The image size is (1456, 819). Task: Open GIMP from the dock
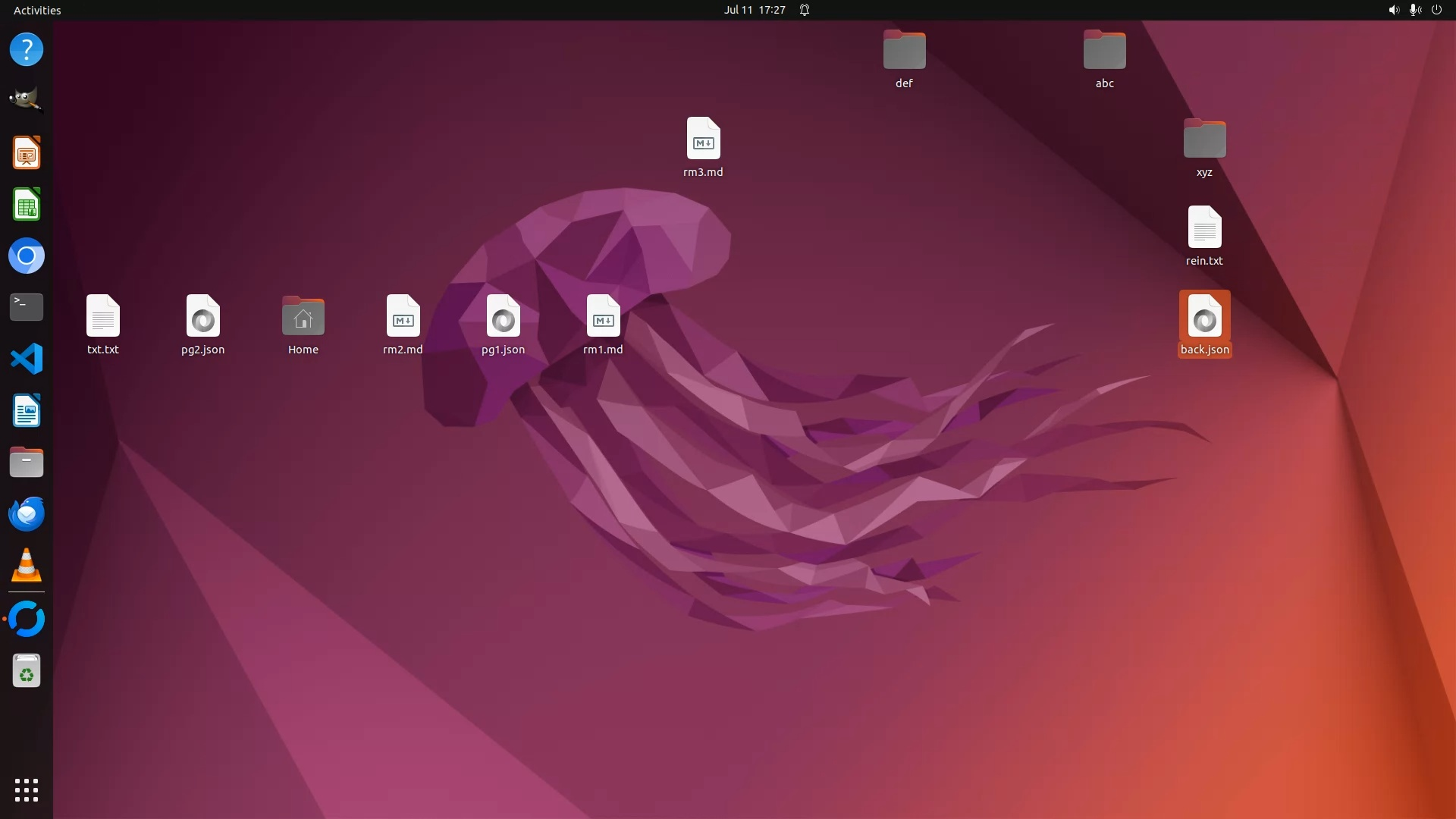click(x=26, y=101)
